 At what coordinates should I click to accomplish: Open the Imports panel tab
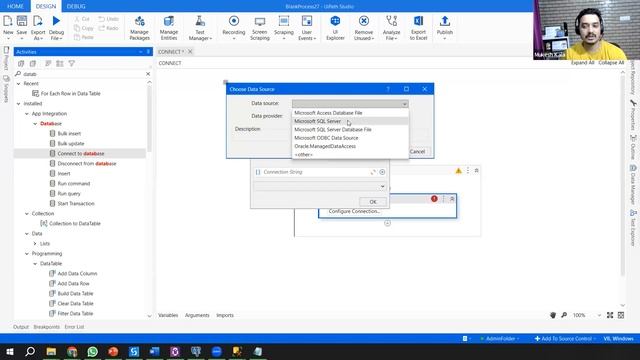(225, 315)
